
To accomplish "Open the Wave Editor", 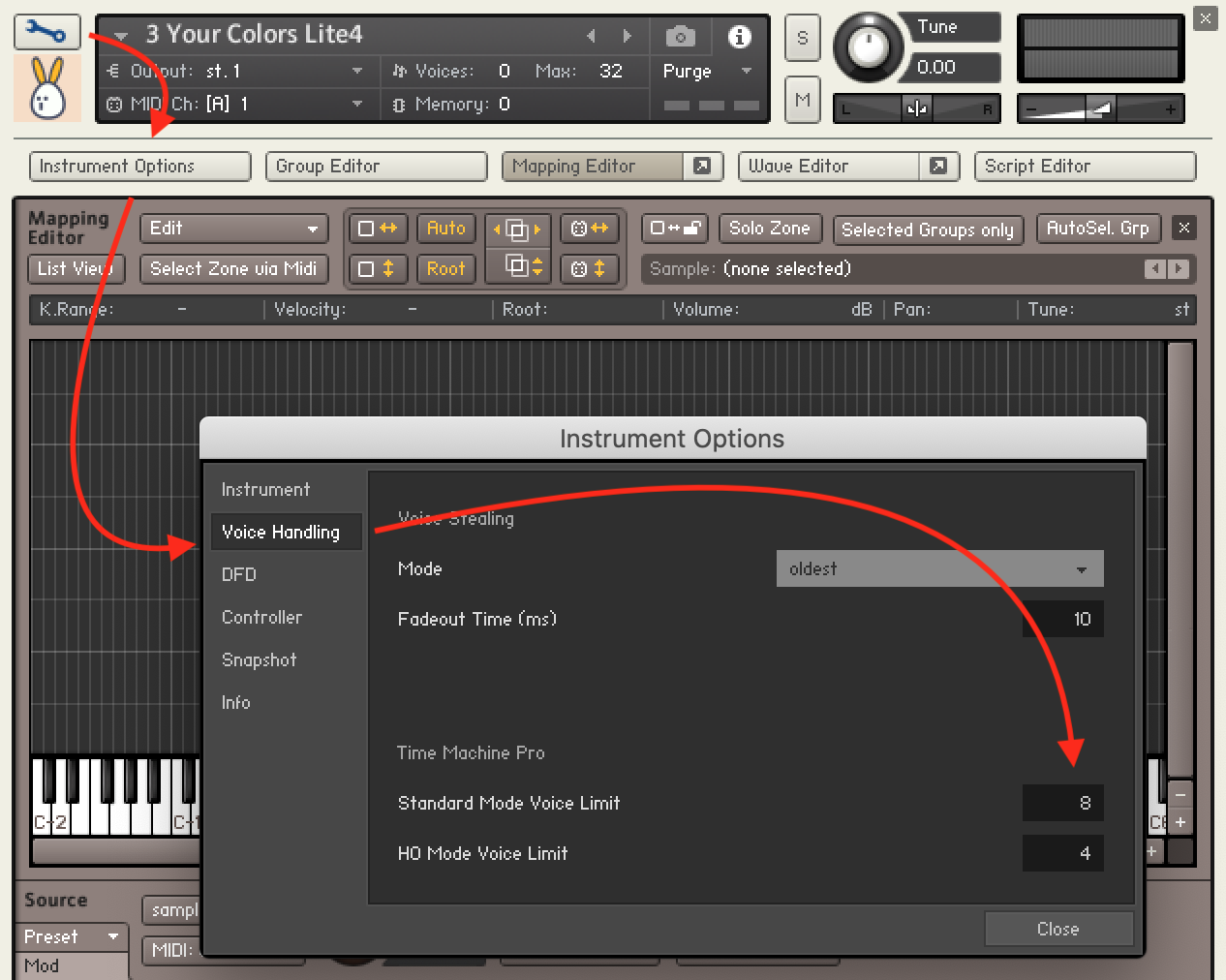I will point(829,167).
